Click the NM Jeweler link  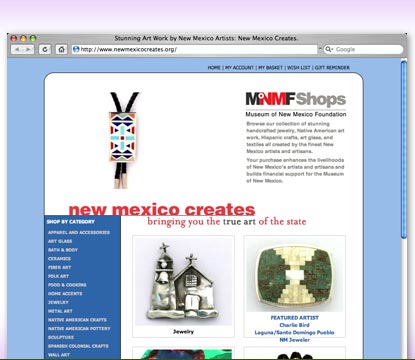(295, 340)
